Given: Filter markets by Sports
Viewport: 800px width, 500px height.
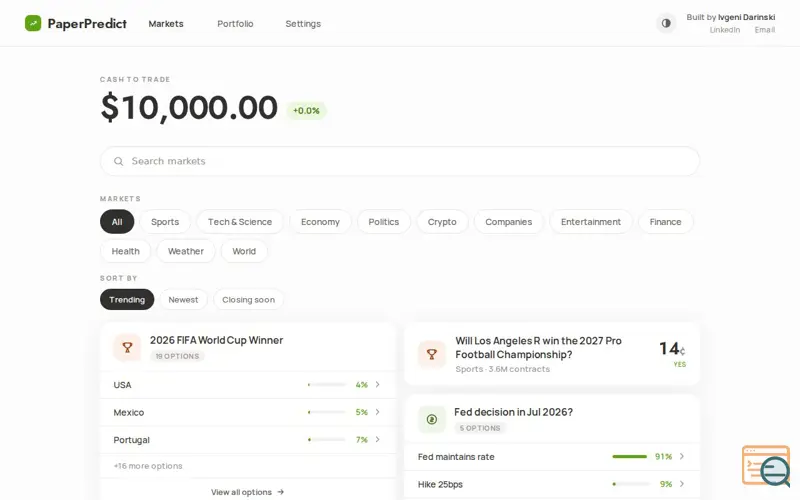Looking at the screenshot, I should pos(165,222).
